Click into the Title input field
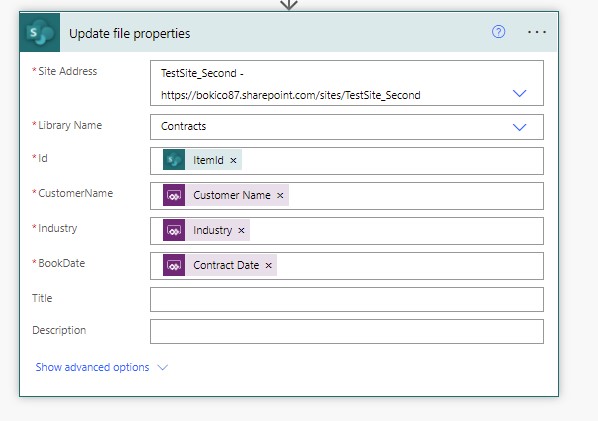This screenshot has width=598, height=421. [347, 299]
